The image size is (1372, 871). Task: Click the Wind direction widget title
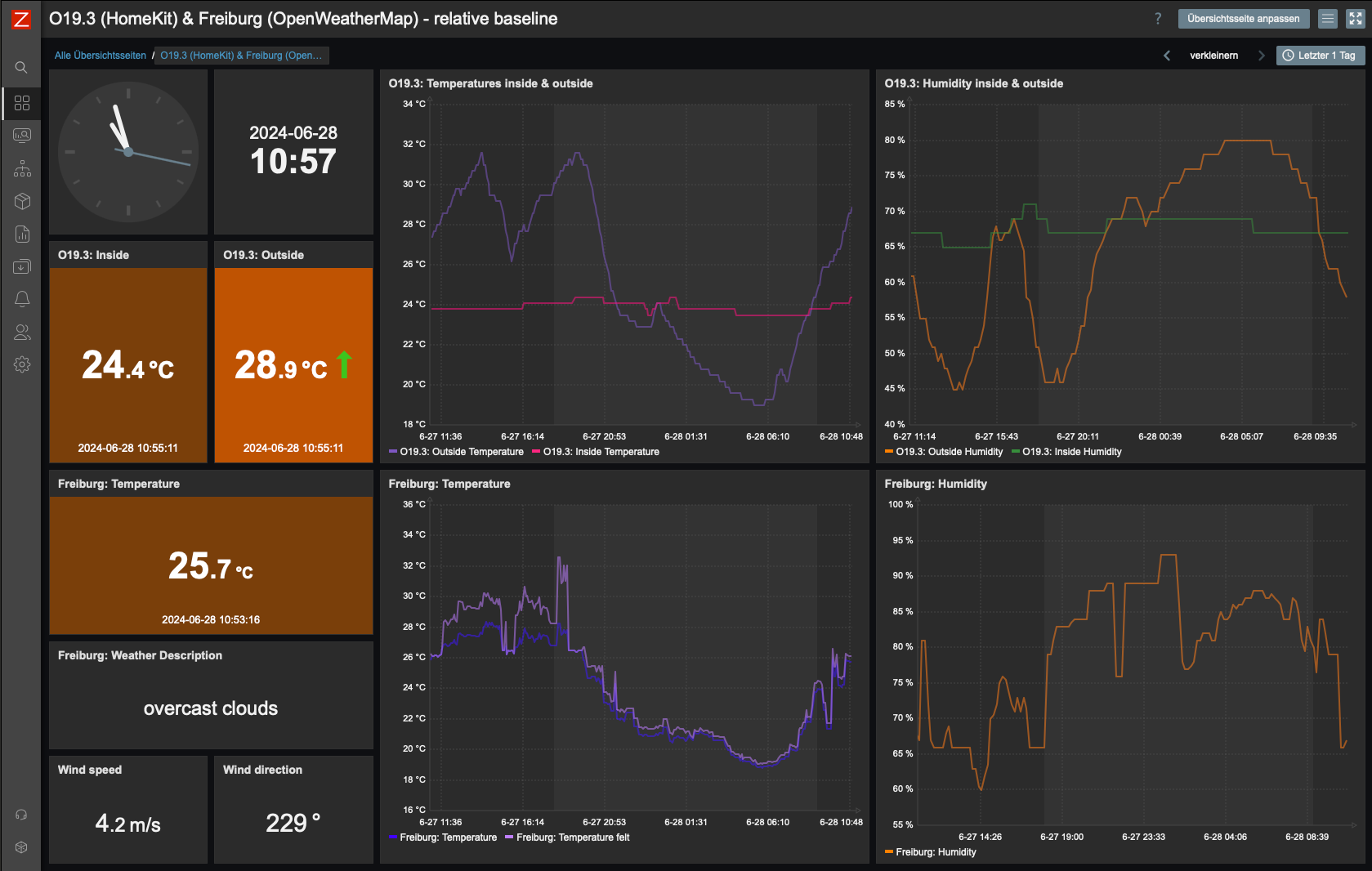[262, 770]
